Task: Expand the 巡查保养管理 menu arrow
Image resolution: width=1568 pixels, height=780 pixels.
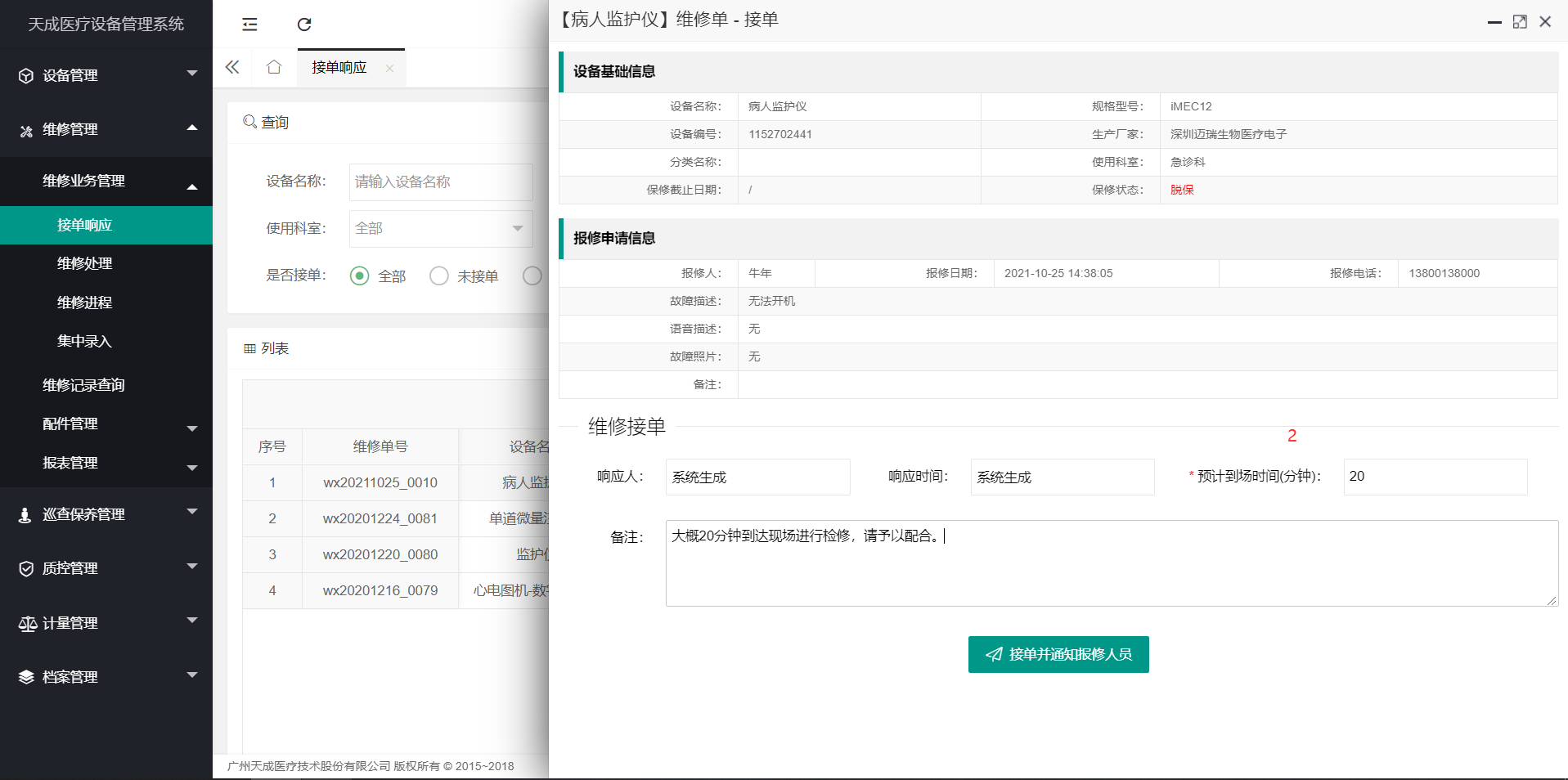Action: (192, 512)
